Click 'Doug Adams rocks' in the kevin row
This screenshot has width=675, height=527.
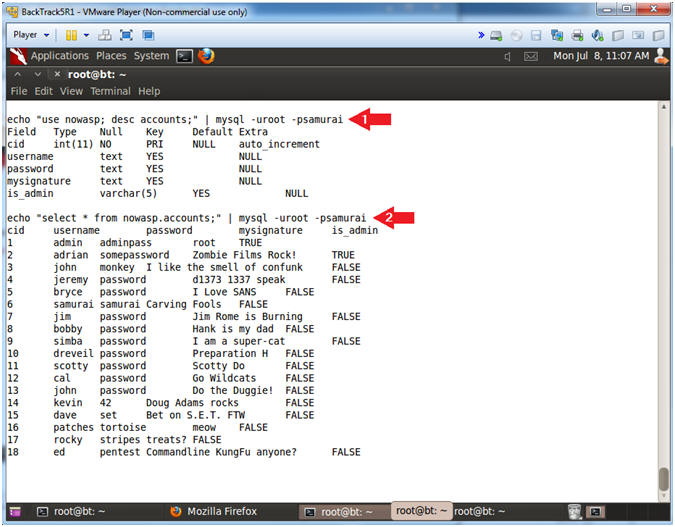[192, 403]
